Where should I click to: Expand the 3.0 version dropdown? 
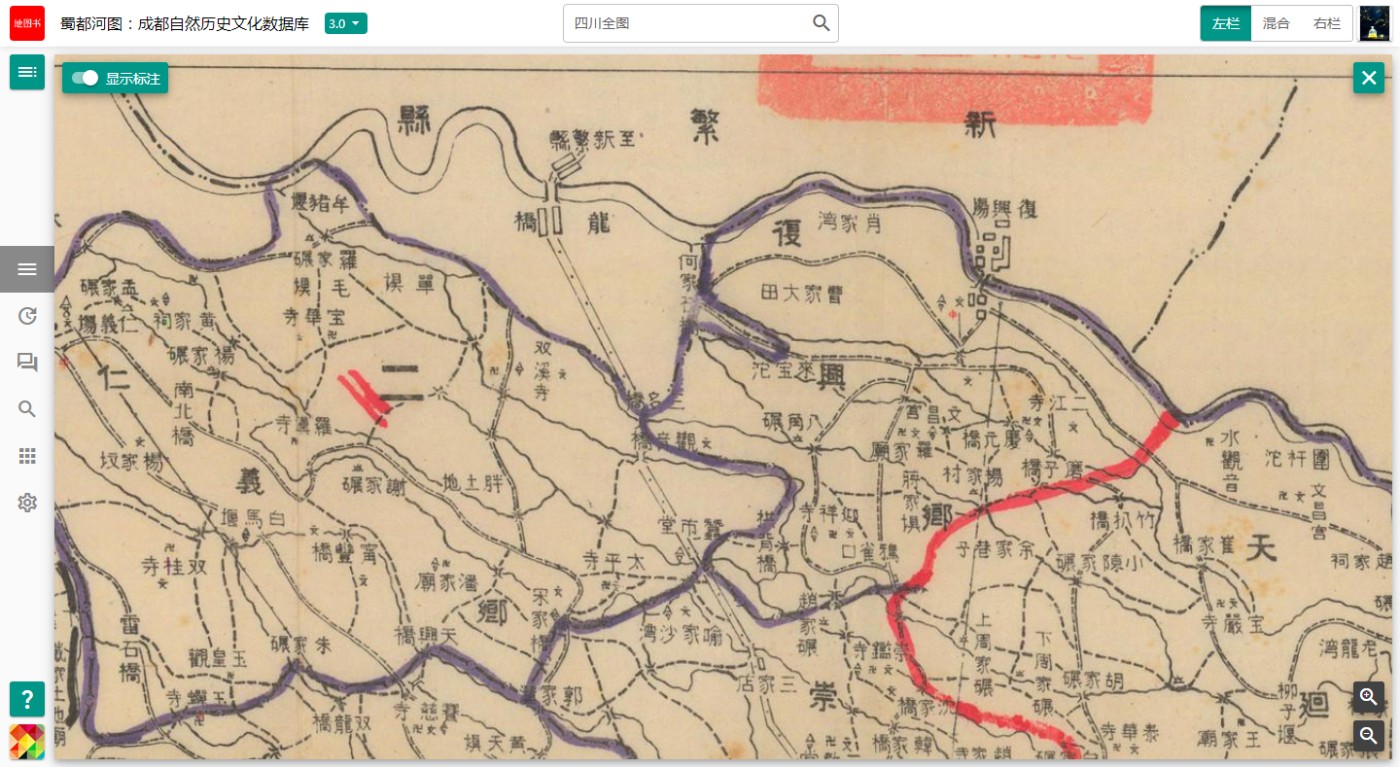[346, 23]
